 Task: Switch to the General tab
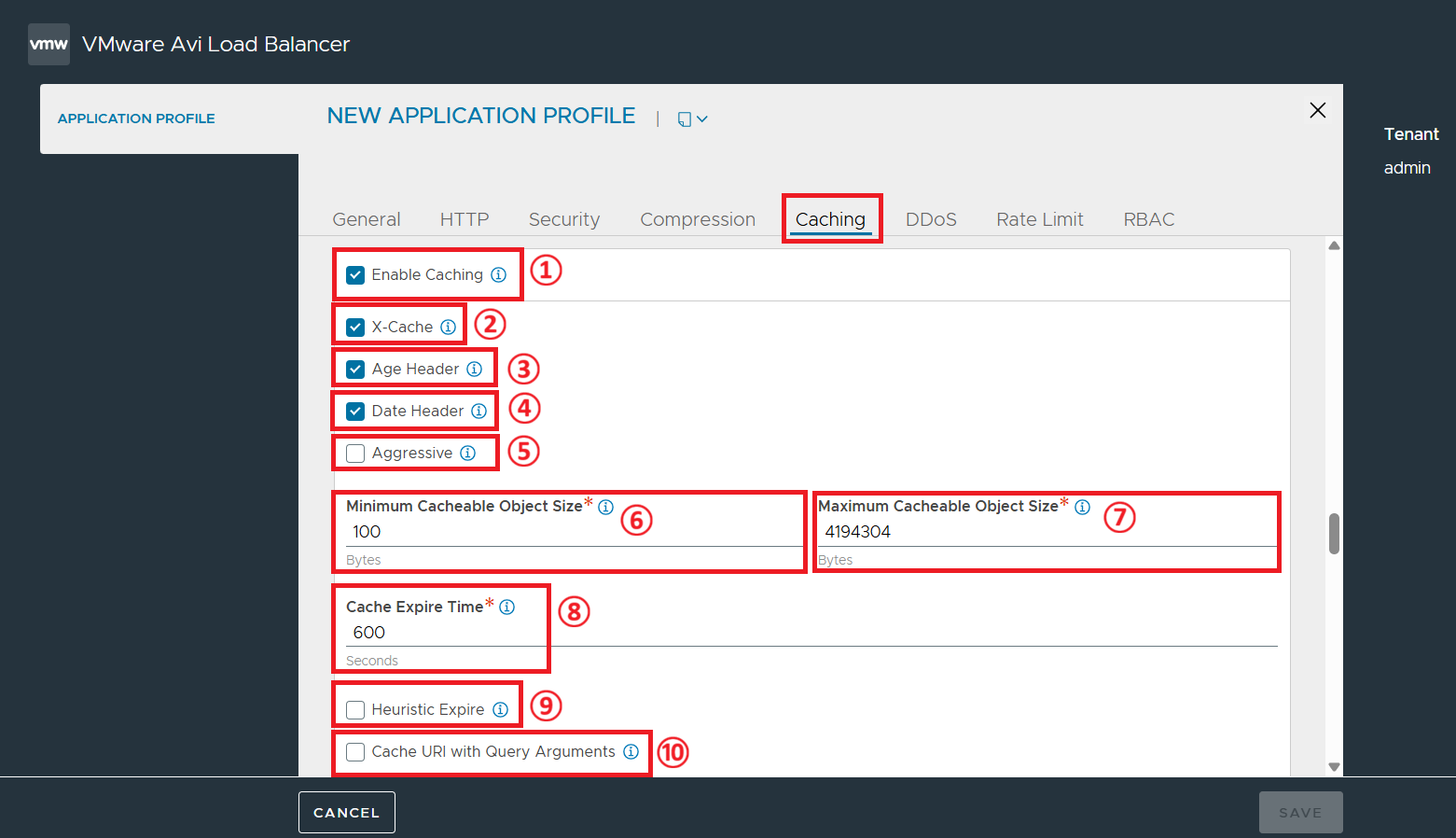(367, 219)
